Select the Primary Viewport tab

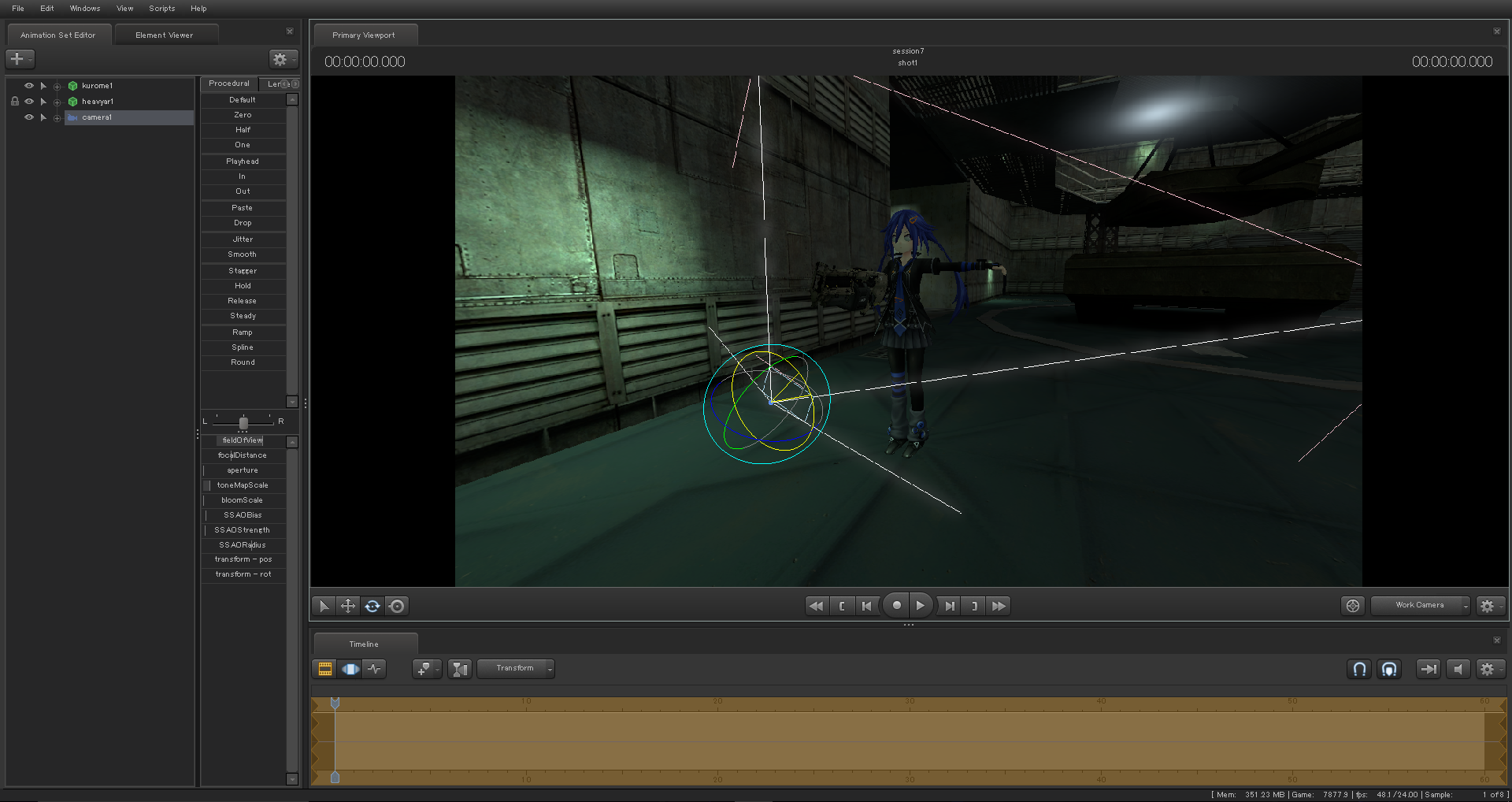click(x=364, y=35)
